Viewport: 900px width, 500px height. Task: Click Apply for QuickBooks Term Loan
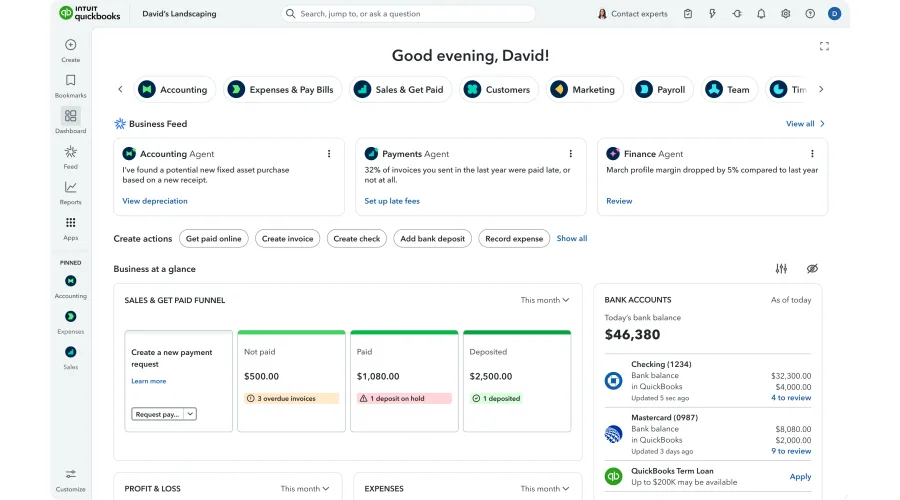800,476
